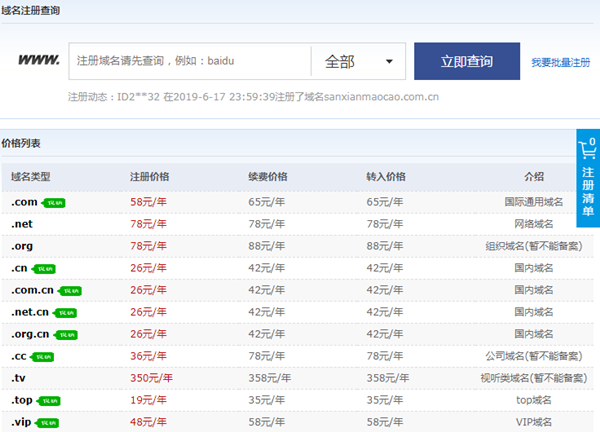The image size is (600, 432).
Task: Click the 公司域名(暂不能备案) description
Action: coord(534,356)
